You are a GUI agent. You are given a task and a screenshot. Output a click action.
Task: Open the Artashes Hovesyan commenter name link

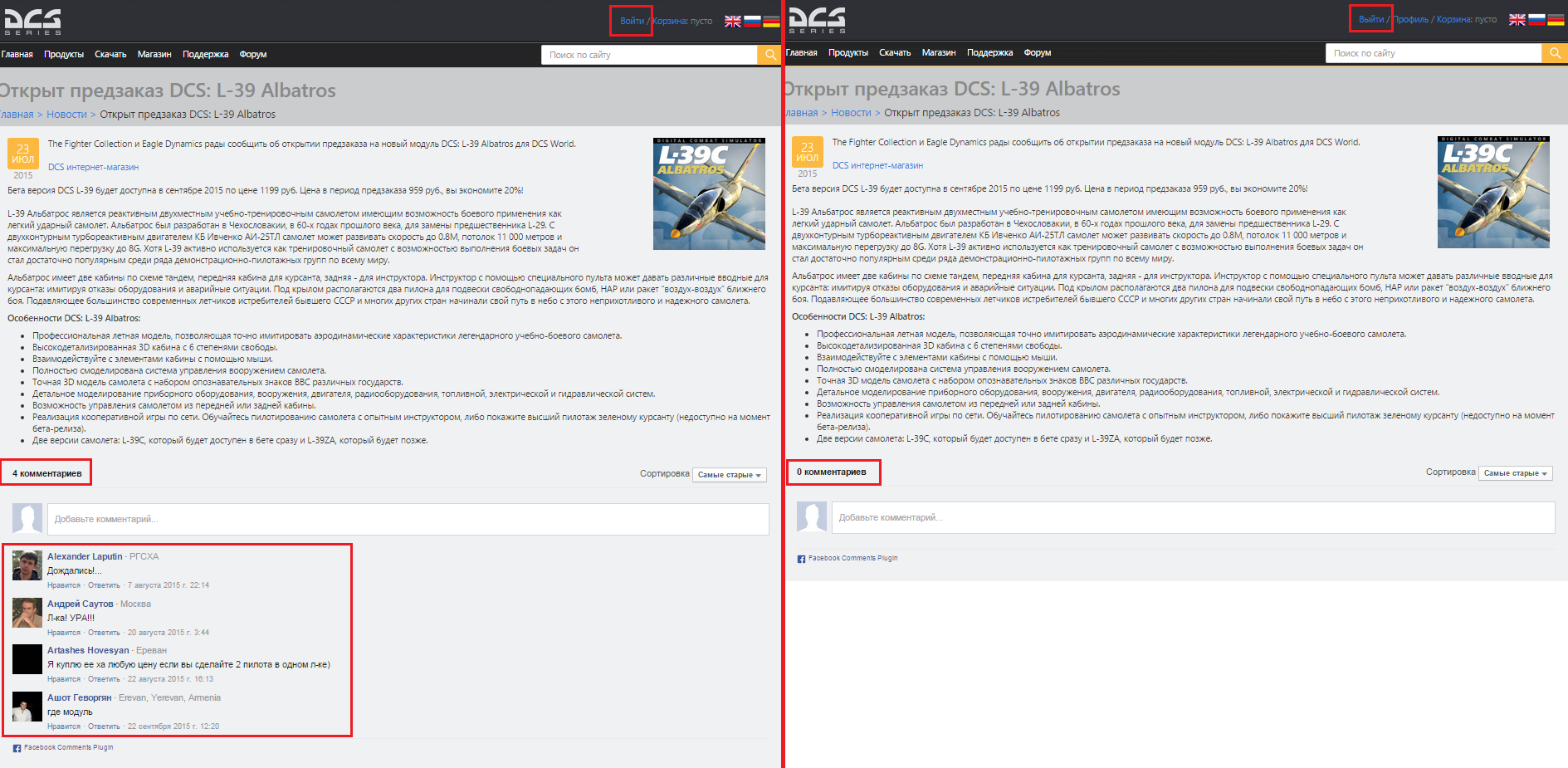(88, 650)
